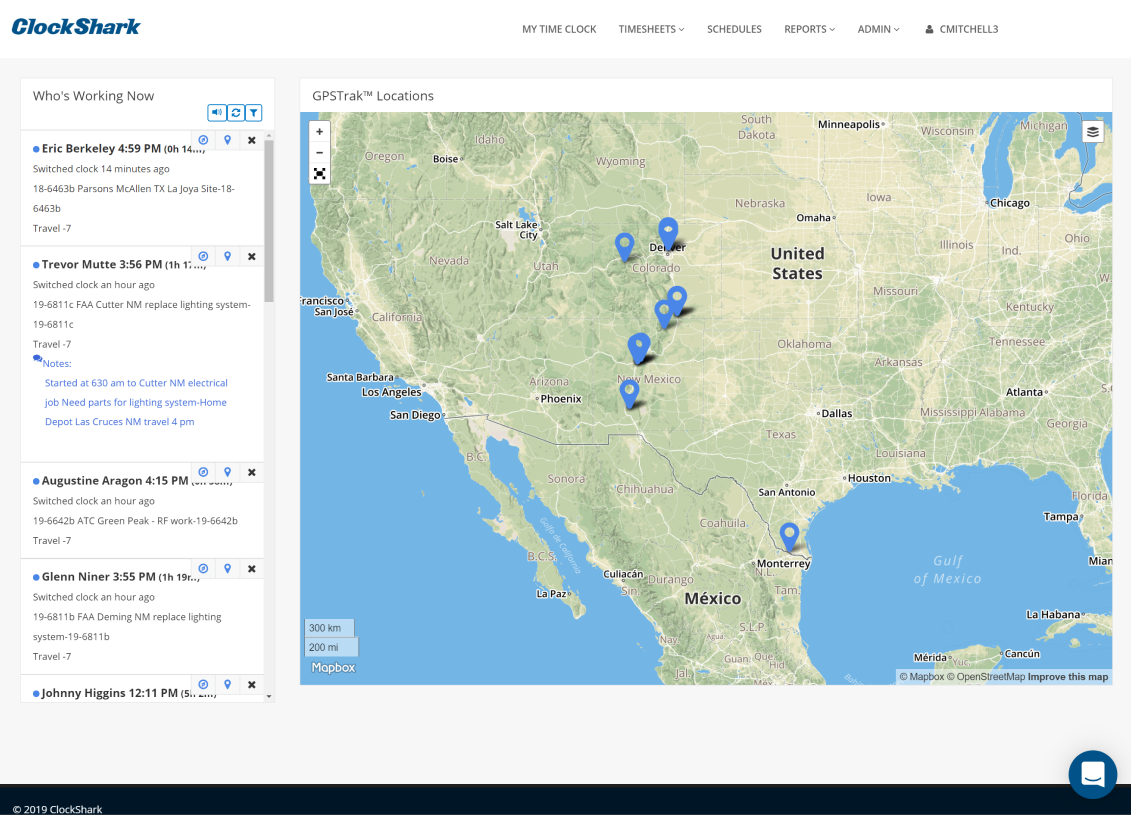This screenshot has width=1131, height=815.
Task: Zoom in on the GPSTrak map
Action: pos(320,132)
